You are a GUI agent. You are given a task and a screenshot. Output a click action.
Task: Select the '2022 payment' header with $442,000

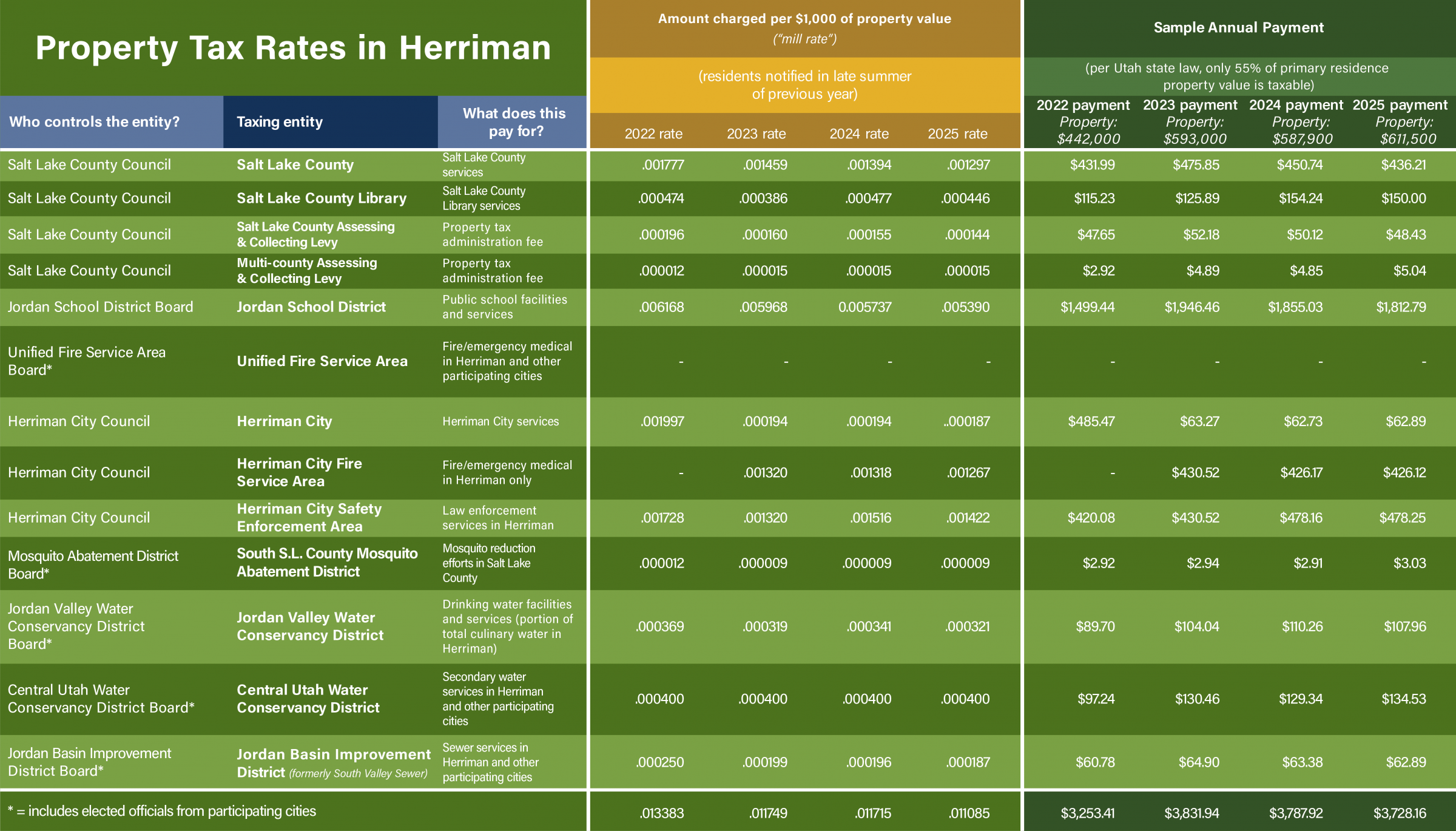coord(1084,121)
